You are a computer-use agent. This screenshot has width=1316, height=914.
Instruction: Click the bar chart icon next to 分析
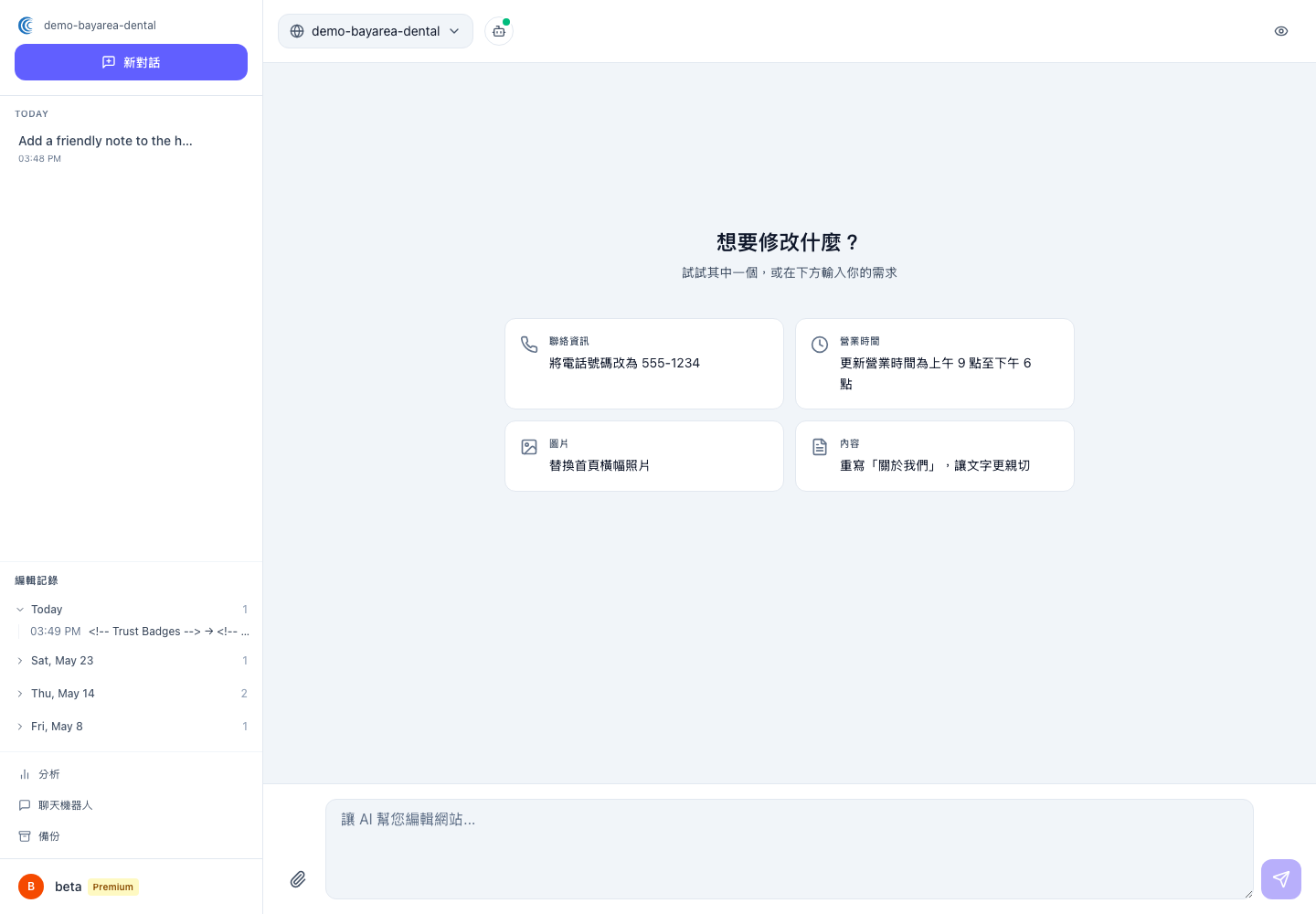click(25, 774)
